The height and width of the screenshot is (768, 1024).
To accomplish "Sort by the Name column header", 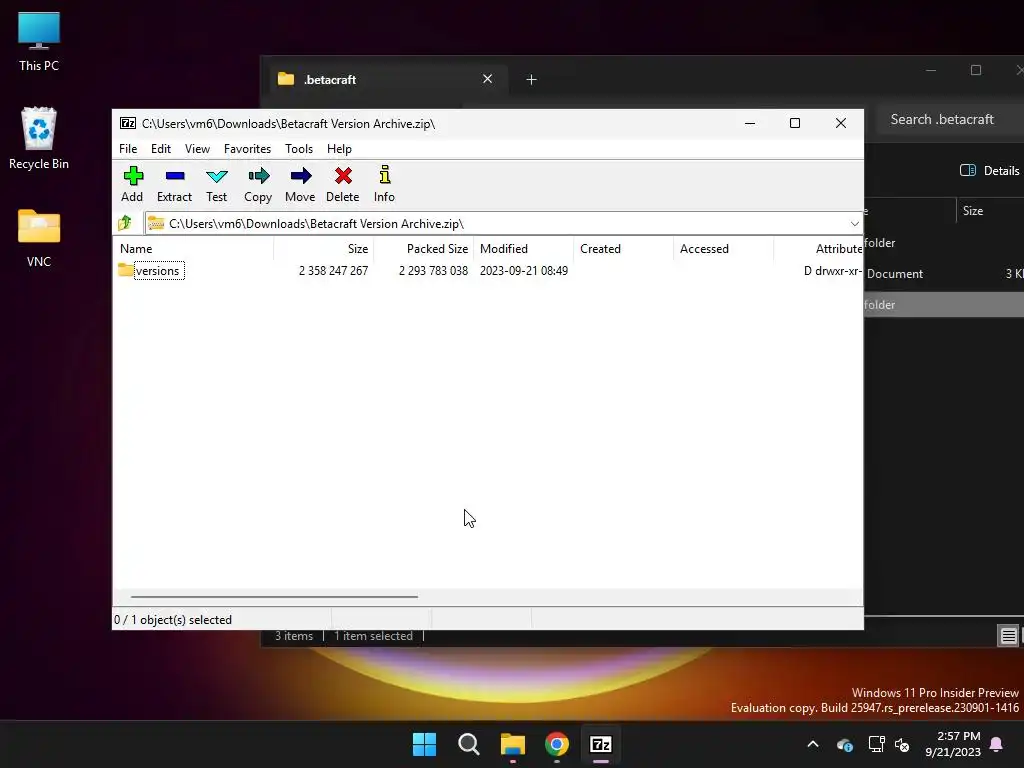I will [193, 249].
